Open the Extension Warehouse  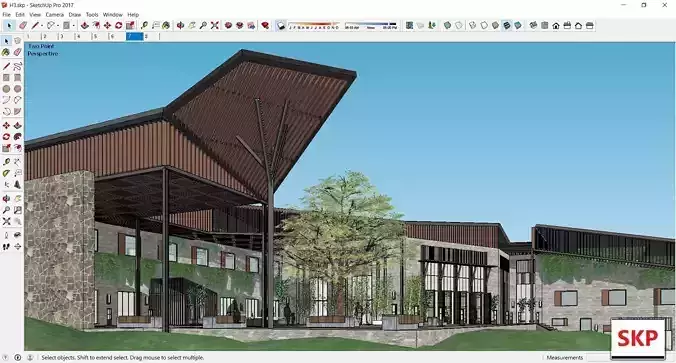240,26
